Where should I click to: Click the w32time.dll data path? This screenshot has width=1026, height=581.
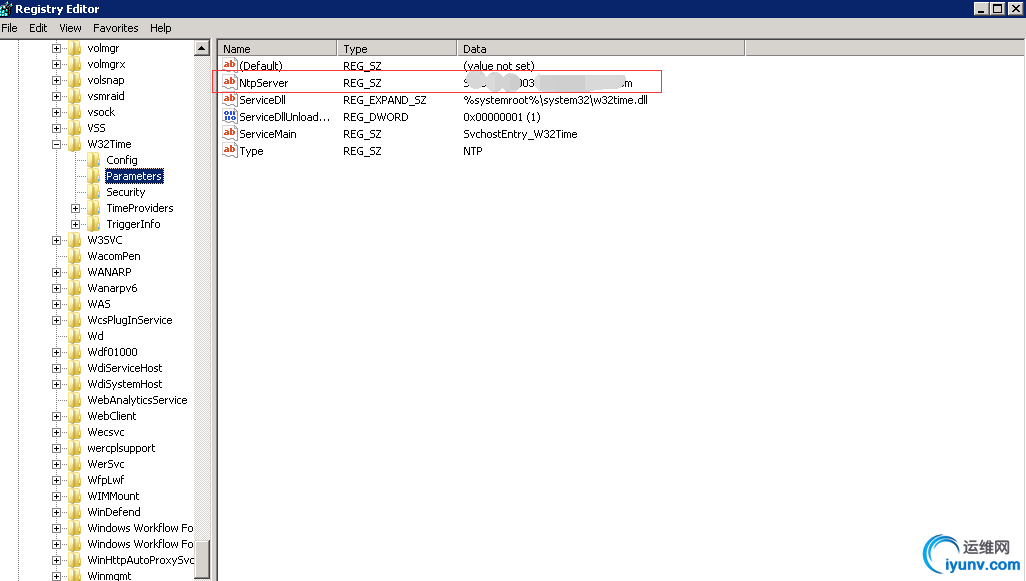[555, 100]
